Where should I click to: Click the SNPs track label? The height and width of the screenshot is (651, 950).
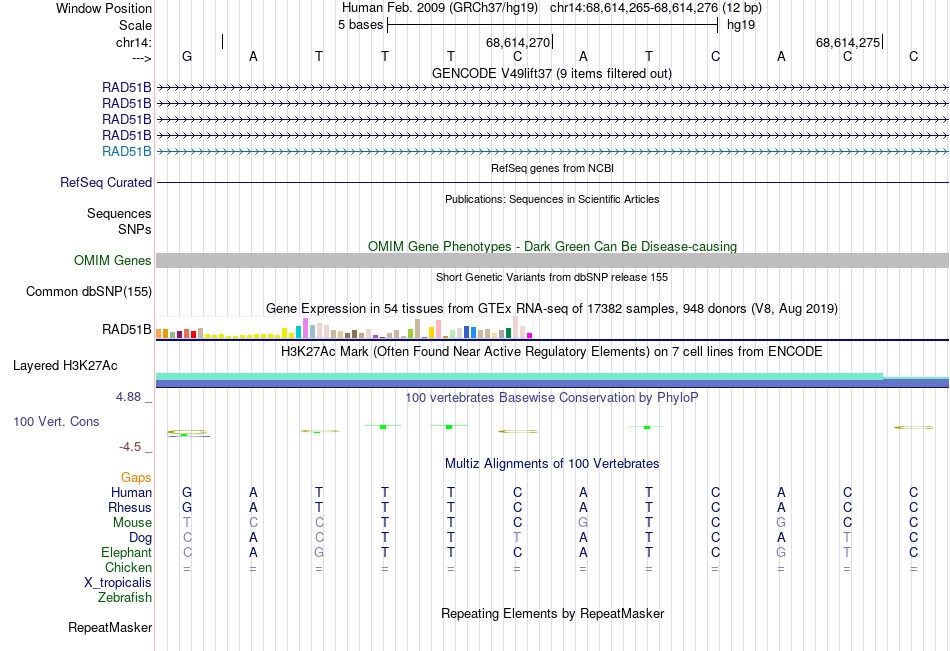pos(135,229)
